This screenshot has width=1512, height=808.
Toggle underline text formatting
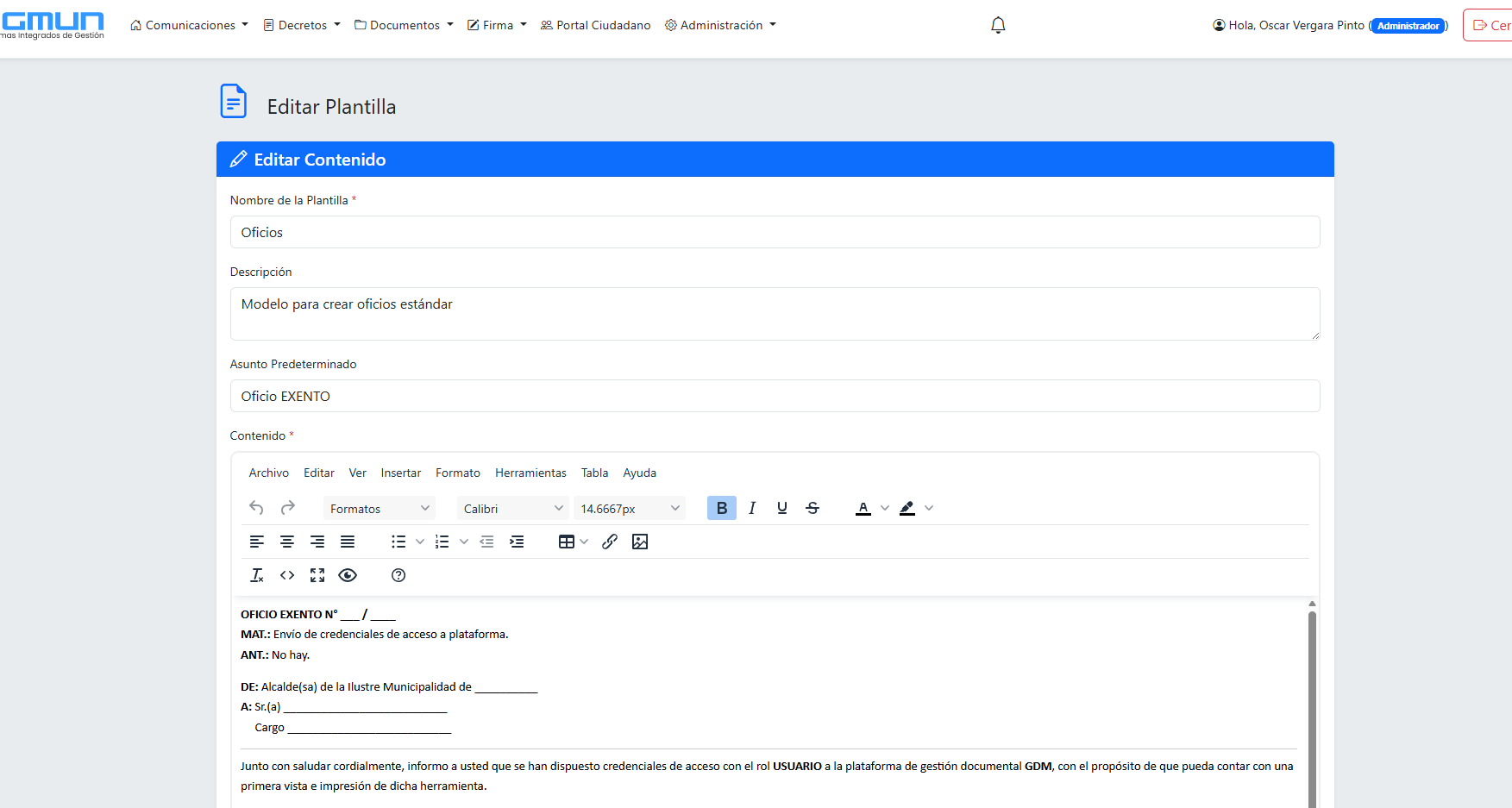click(x=782, y=508)
